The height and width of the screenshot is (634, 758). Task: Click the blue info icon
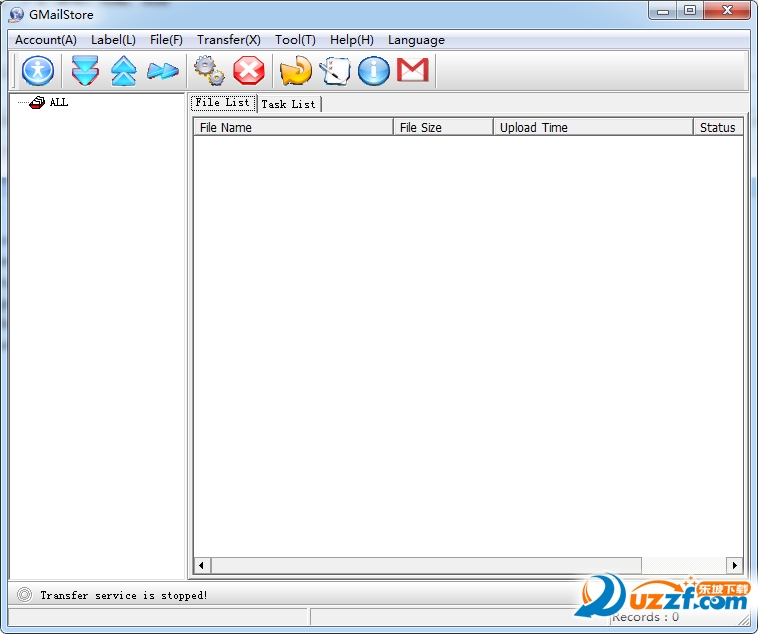[374, 71]
